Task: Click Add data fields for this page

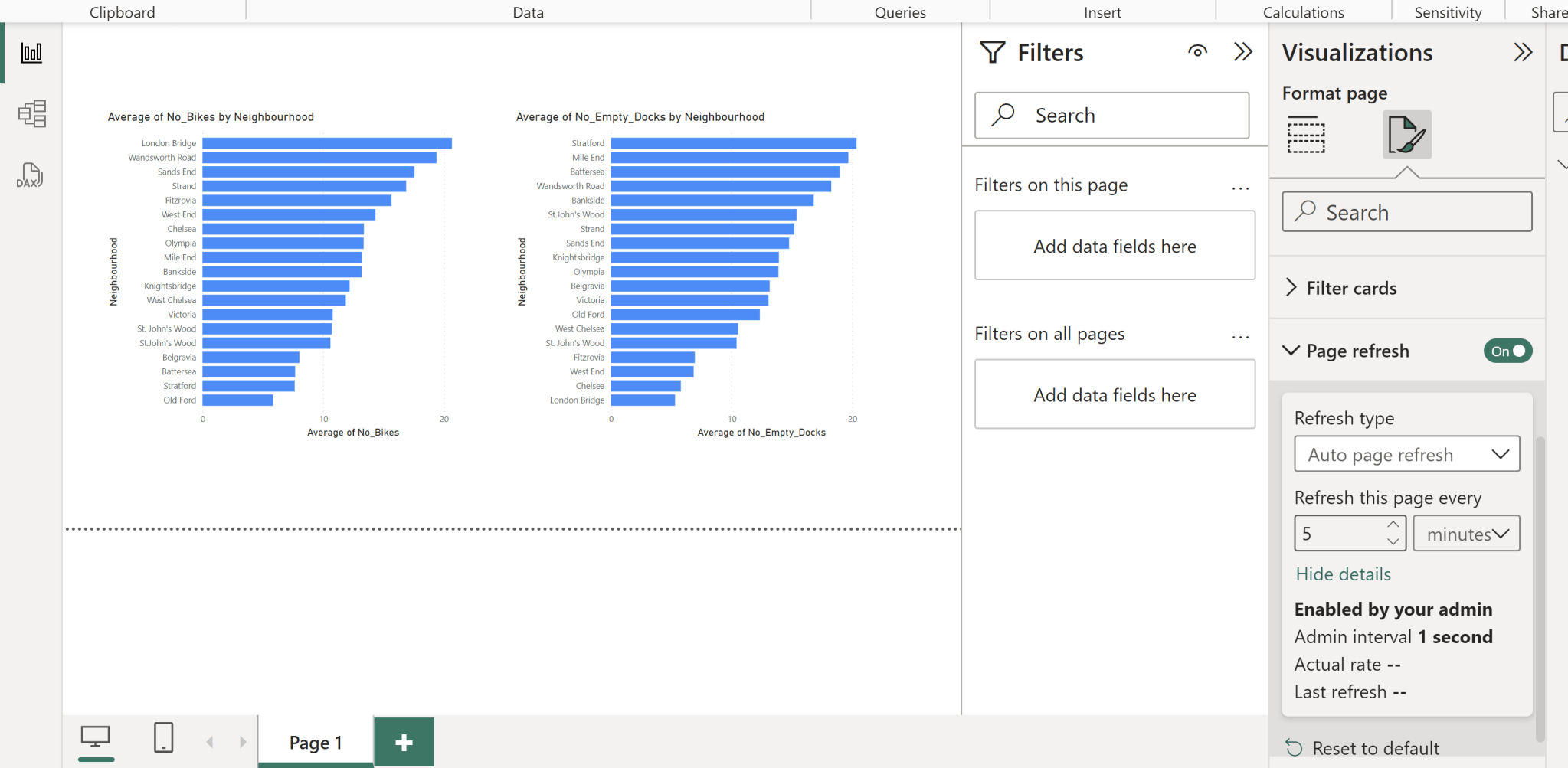Action: point(1115,246)
